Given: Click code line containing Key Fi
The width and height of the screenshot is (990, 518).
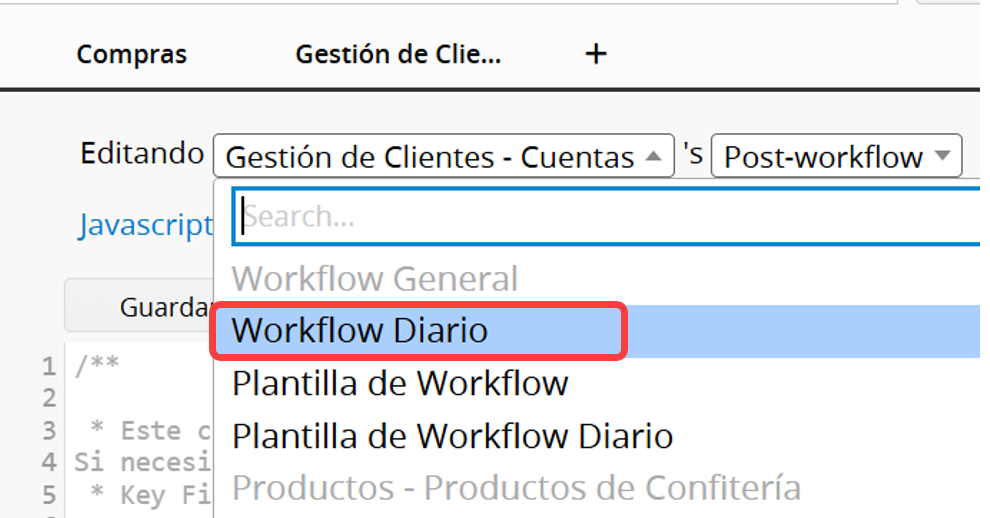Looking at the screenshot, I should (x=150, y=495).
